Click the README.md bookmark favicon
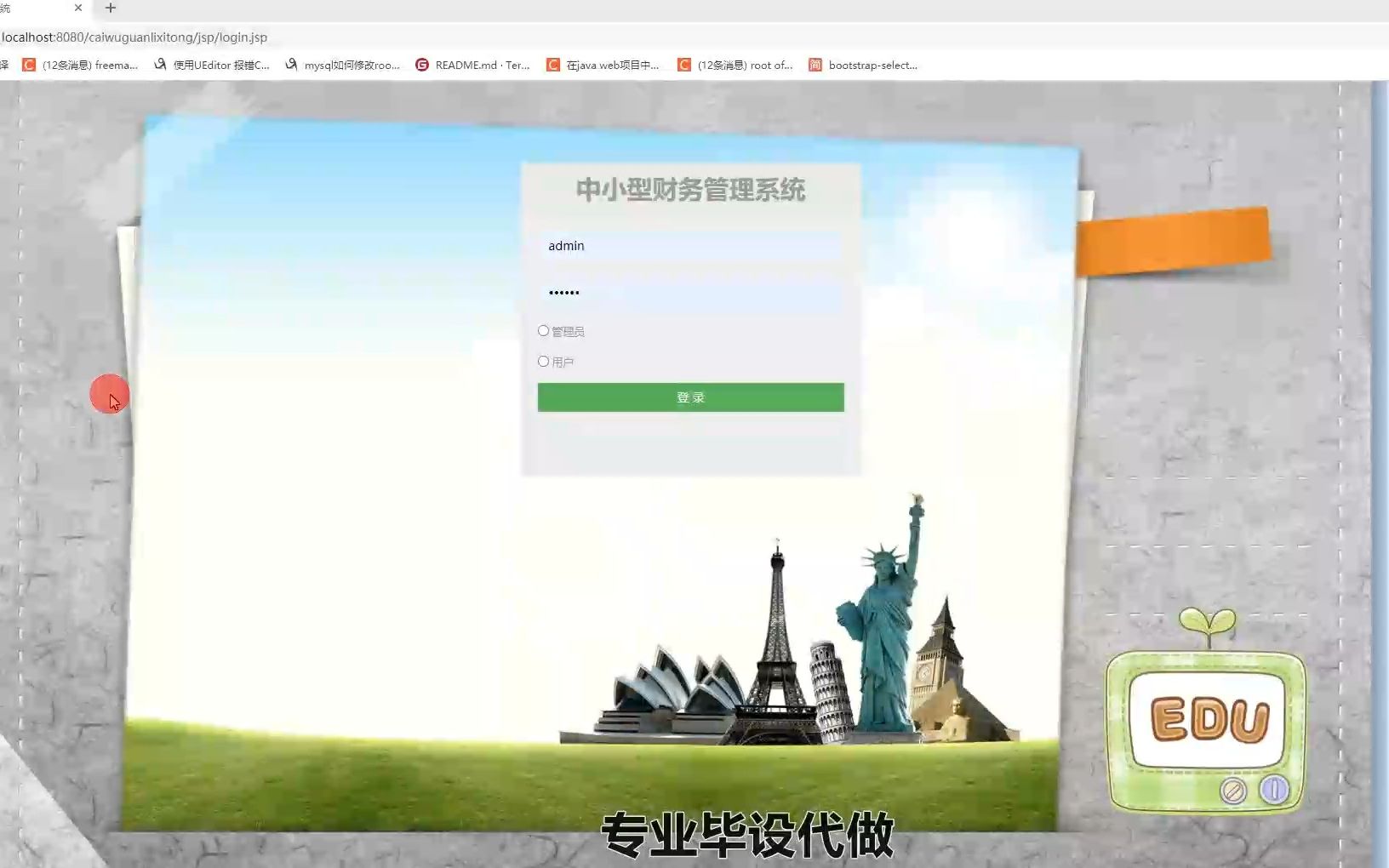Viewport: 1389px width, 868px height. (x=422, y=65)
